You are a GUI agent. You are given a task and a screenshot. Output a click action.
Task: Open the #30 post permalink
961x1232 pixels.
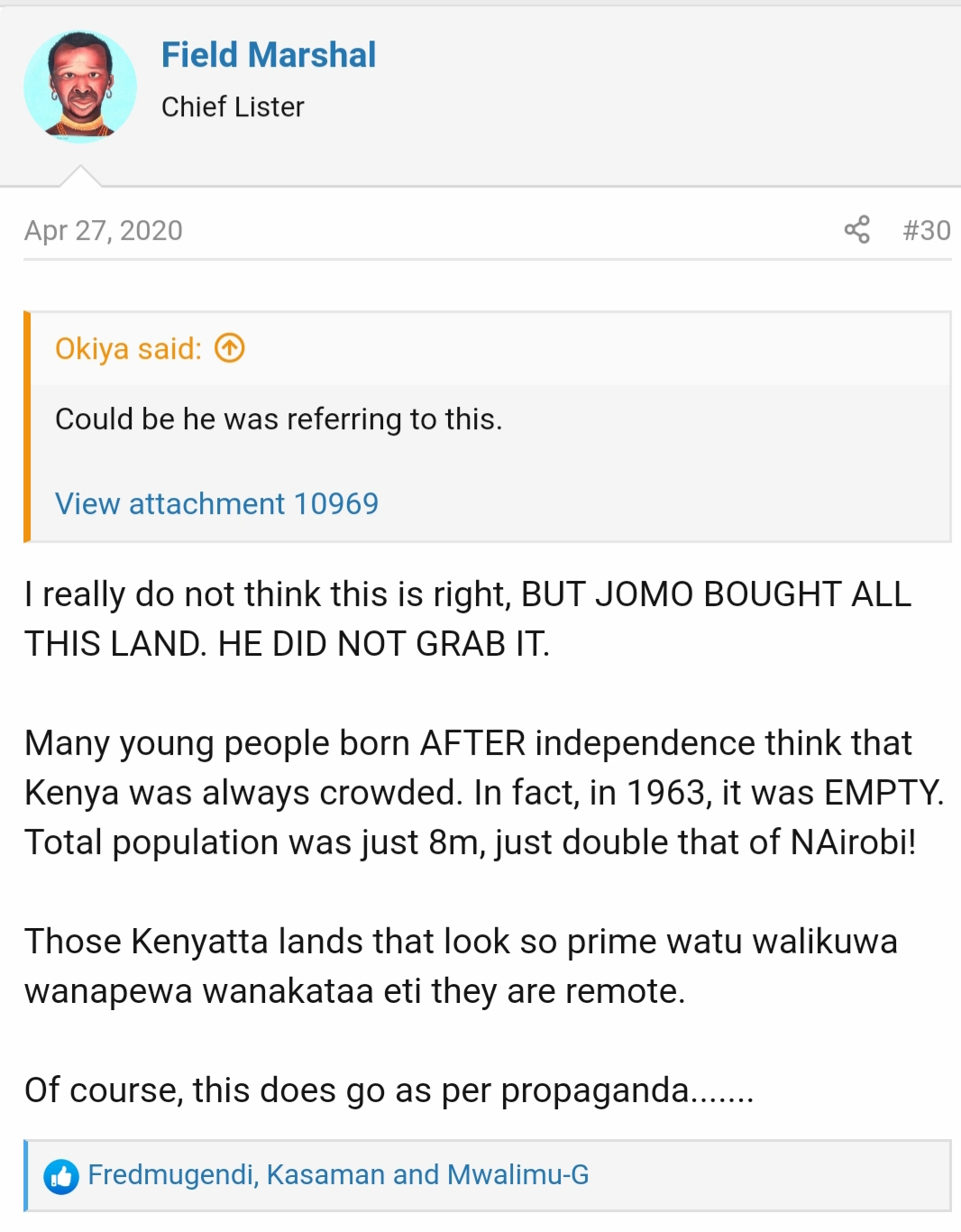coord(926,231)
